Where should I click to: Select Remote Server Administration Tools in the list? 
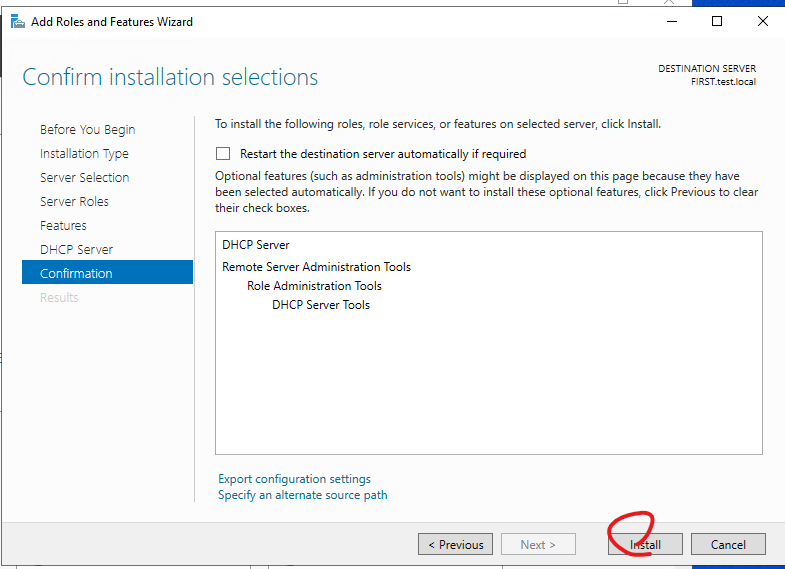tap(316, 267)
